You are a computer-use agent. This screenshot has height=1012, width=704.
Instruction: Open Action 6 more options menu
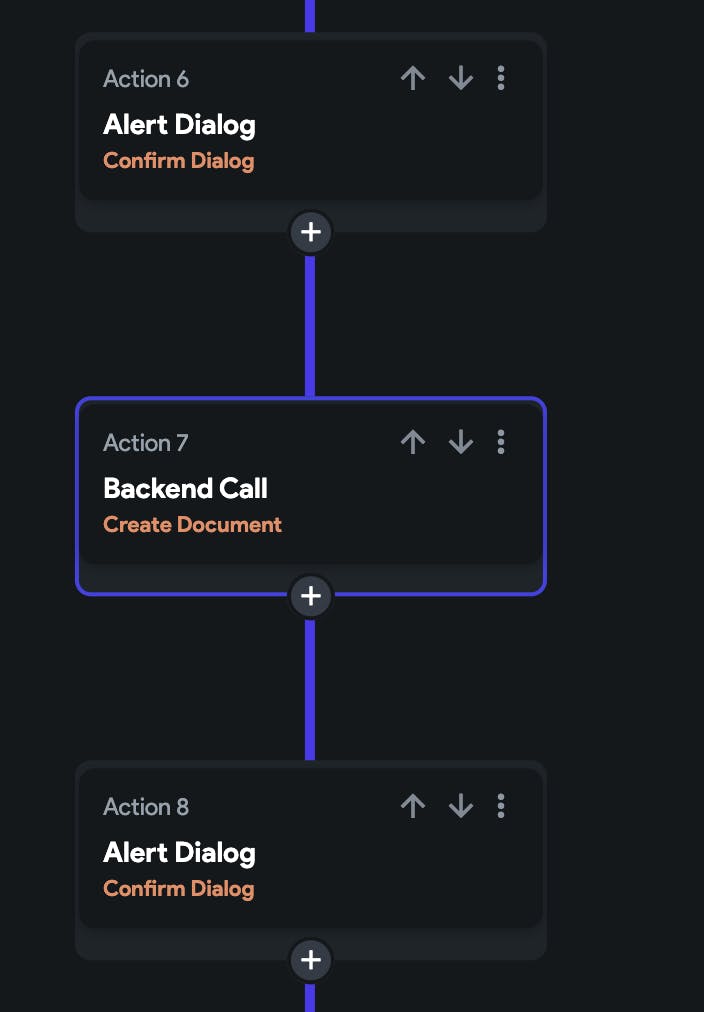[501, 78]
